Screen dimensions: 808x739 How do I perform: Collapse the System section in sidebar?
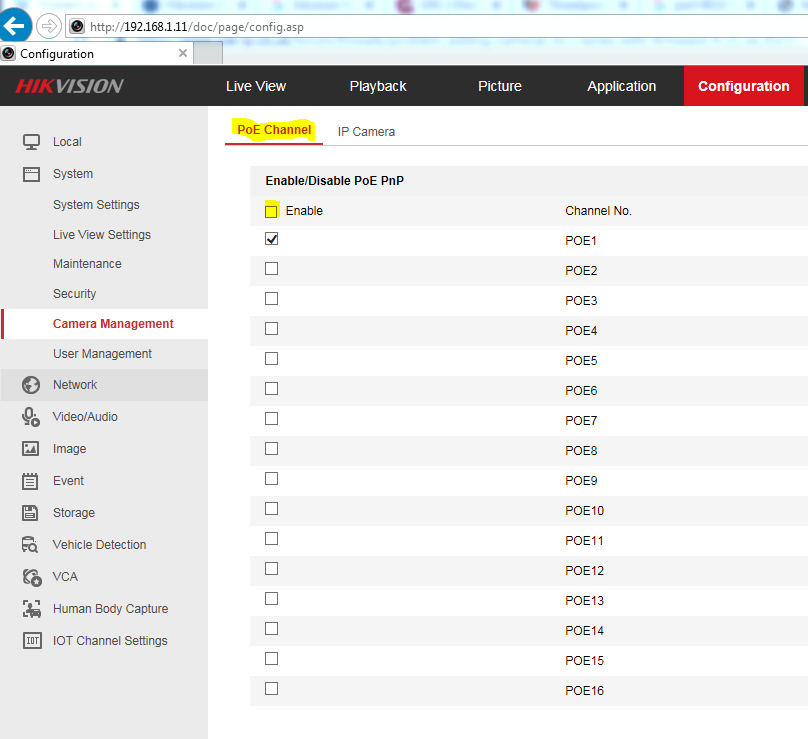coord(73,174)
